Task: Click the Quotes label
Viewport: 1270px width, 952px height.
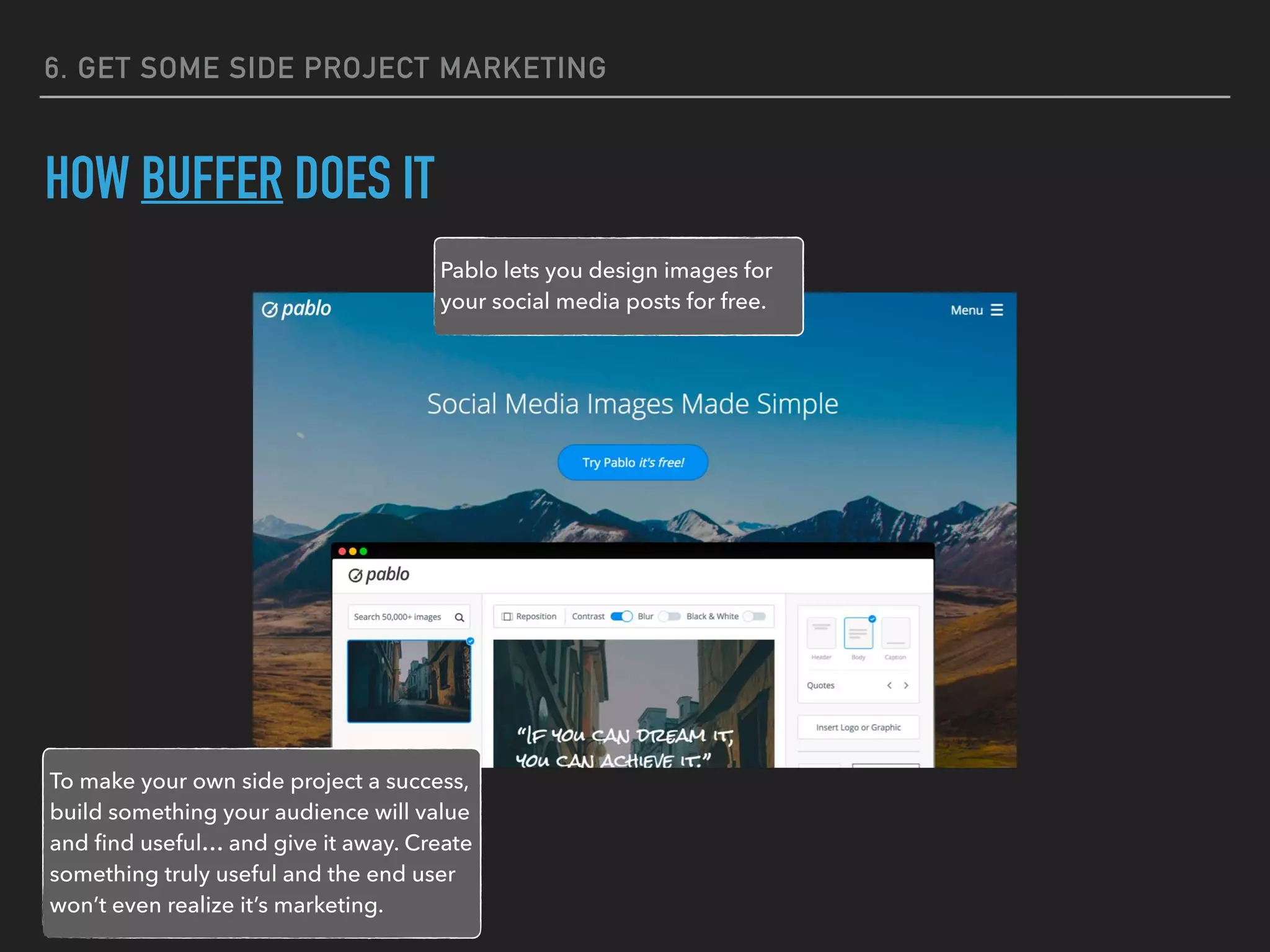Action: [820, 685]
